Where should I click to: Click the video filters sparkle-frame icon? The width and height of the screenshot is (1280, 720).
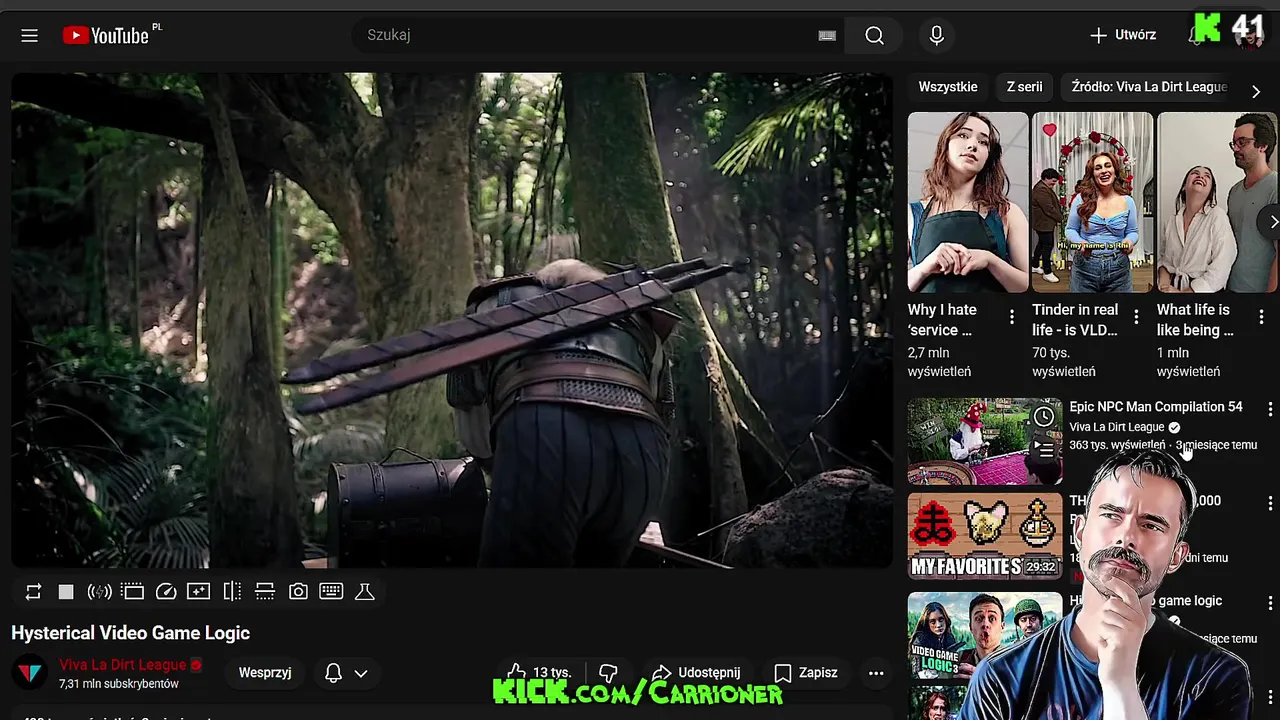199,592
